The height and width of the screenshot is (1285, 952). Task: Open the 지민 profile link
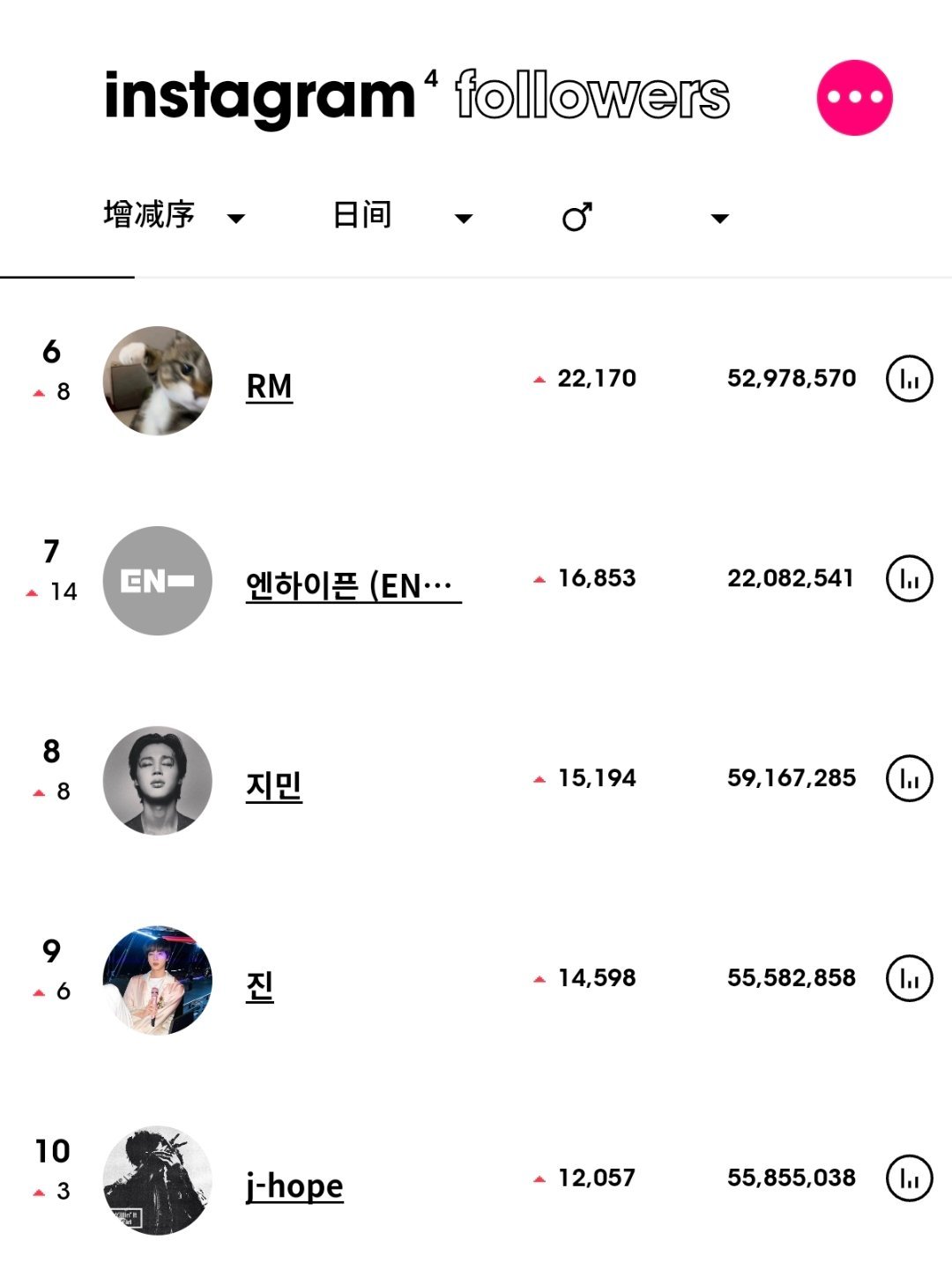point(274,785)
